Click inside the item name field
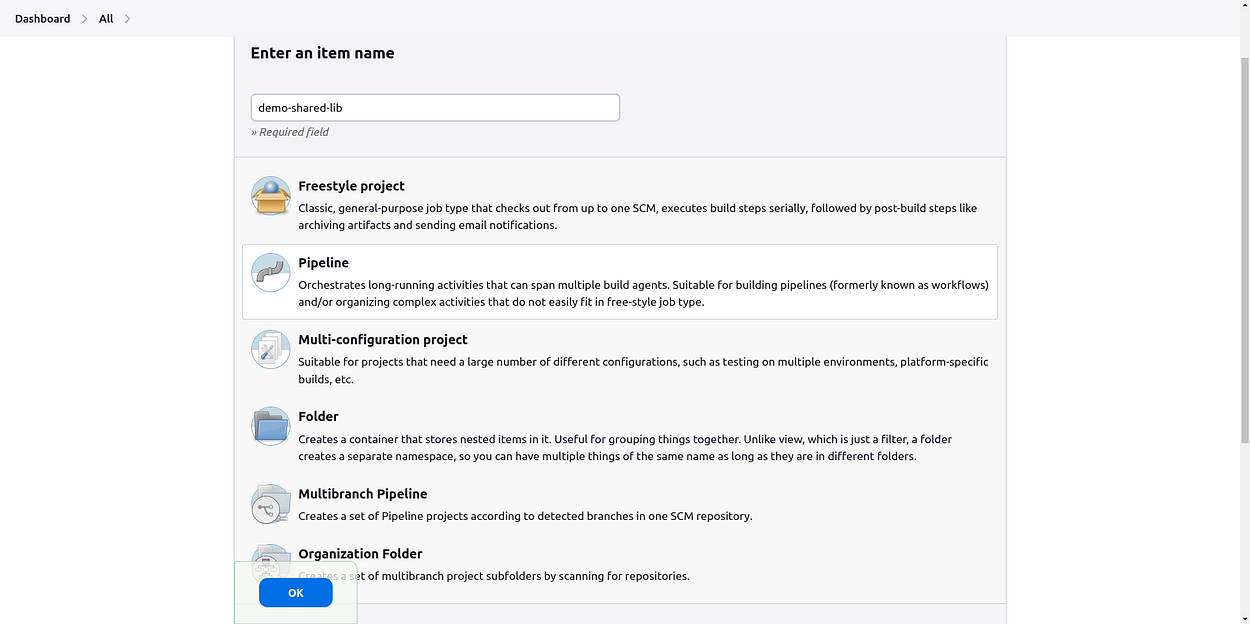 [x=435, y=107]
